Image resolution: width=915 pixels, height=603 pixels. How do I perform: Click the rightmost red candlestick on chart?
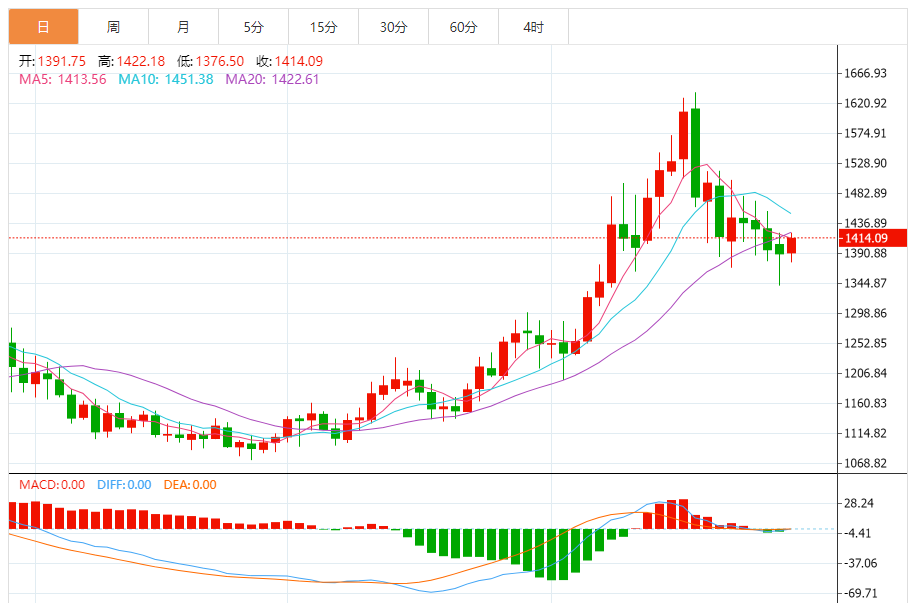pos(792,246)
